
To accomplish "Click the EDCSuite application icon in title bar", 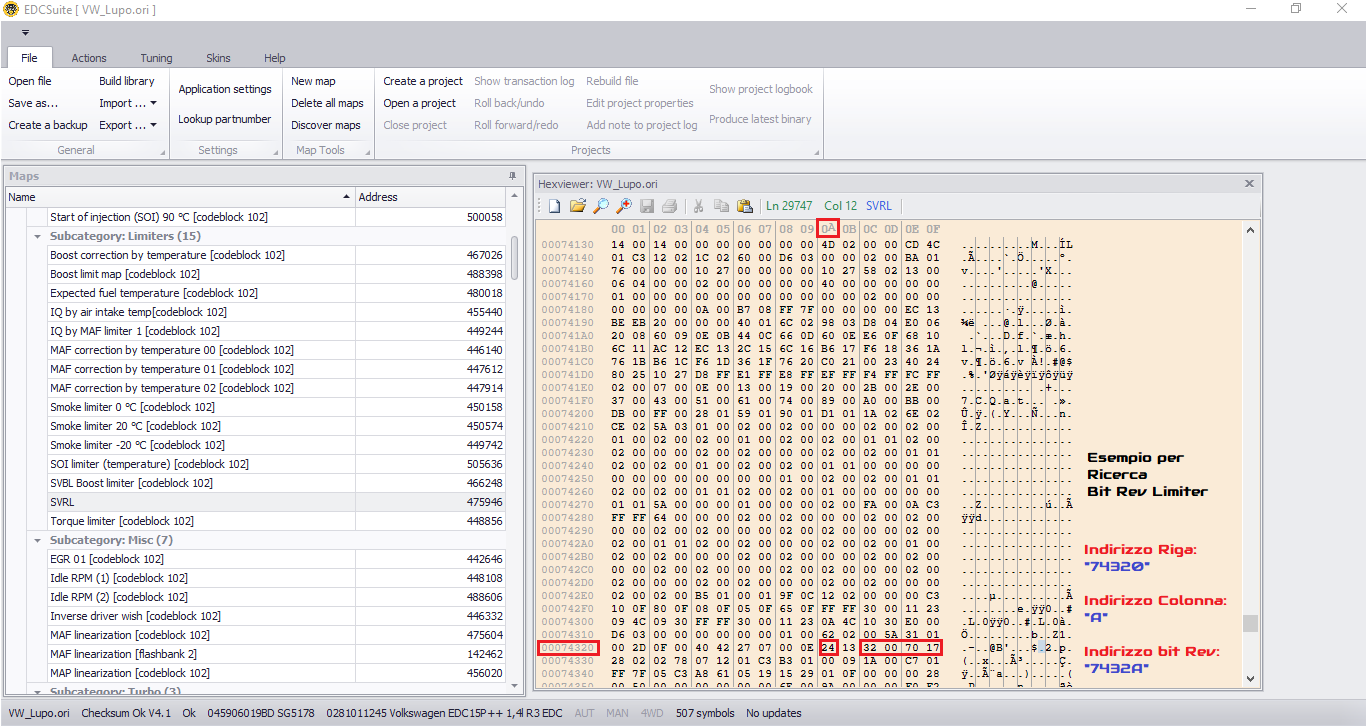I will point(10,9).
